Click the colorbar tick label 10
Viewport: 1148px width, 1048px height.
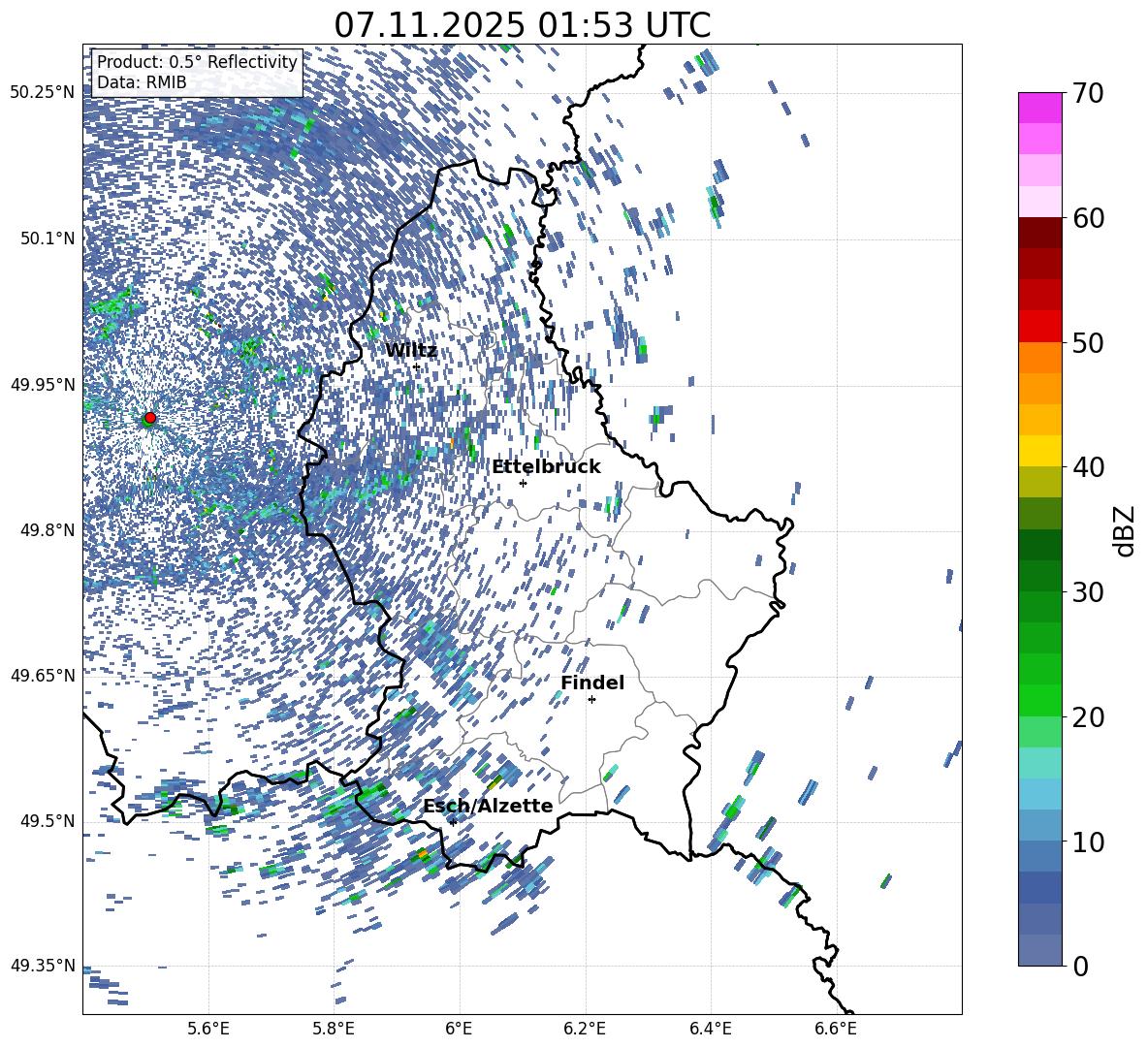pyautogui.click(x=1088, y=842)
